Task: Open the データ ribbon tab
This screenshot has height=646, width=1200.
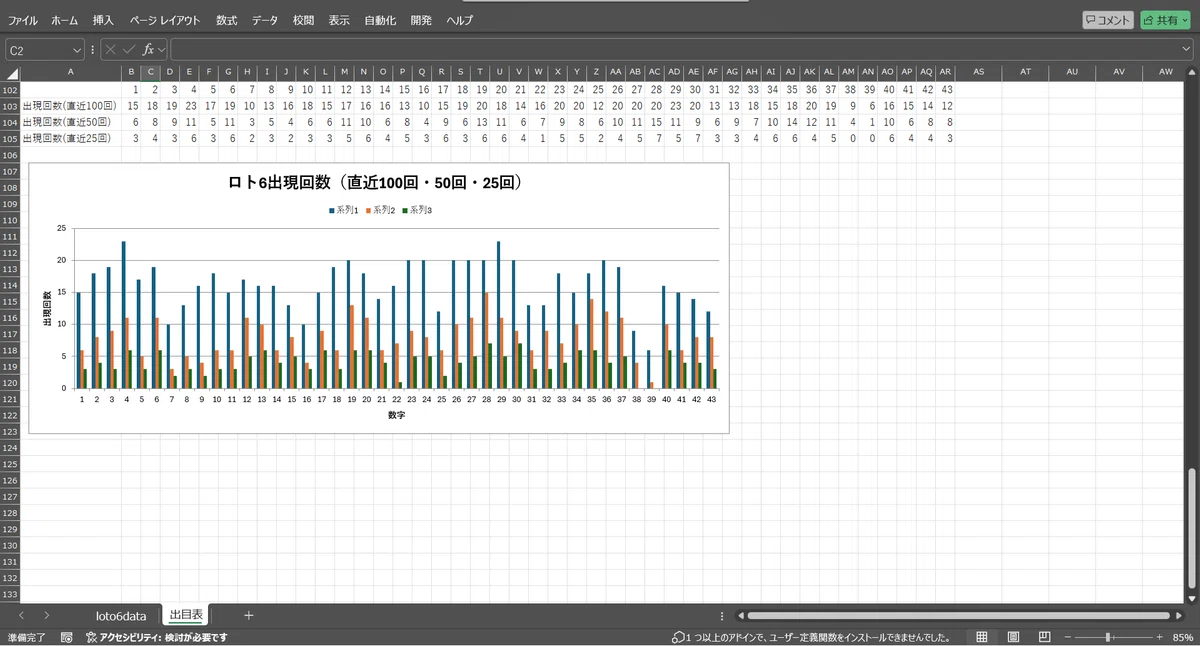Action: coord(265,20)
